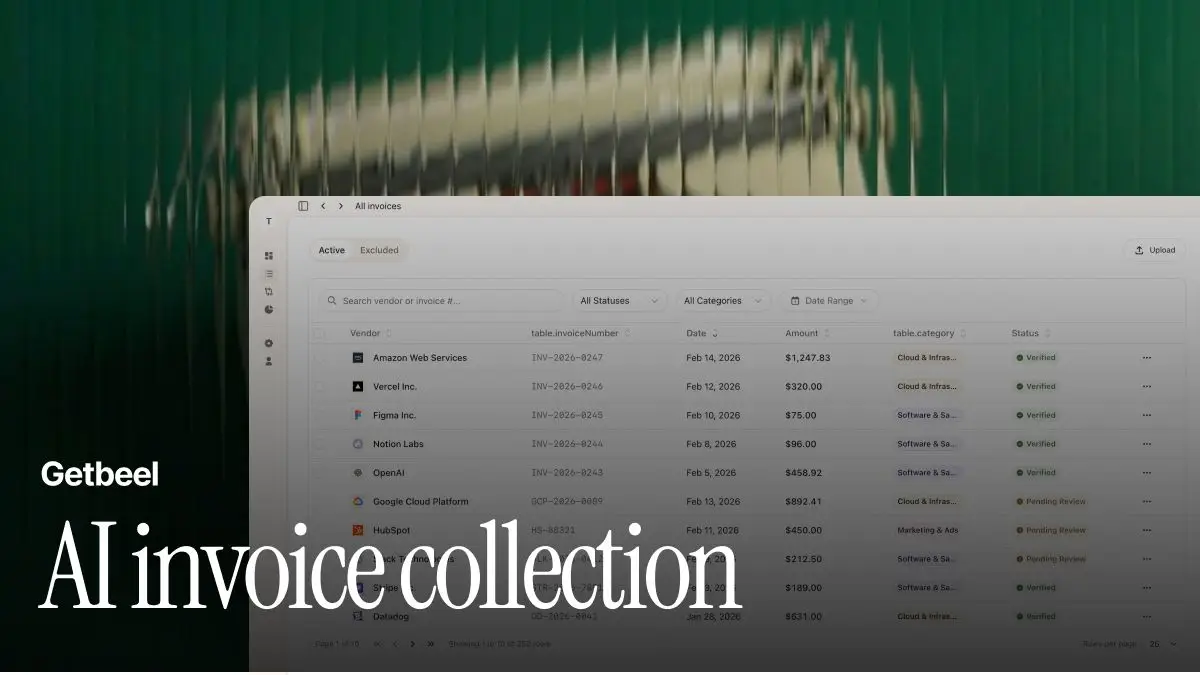Click the HubSpot logo icon
Image resolution: width=1200 pixels, height=675 pixels.
pyautogui.click(x=358, y=530)
